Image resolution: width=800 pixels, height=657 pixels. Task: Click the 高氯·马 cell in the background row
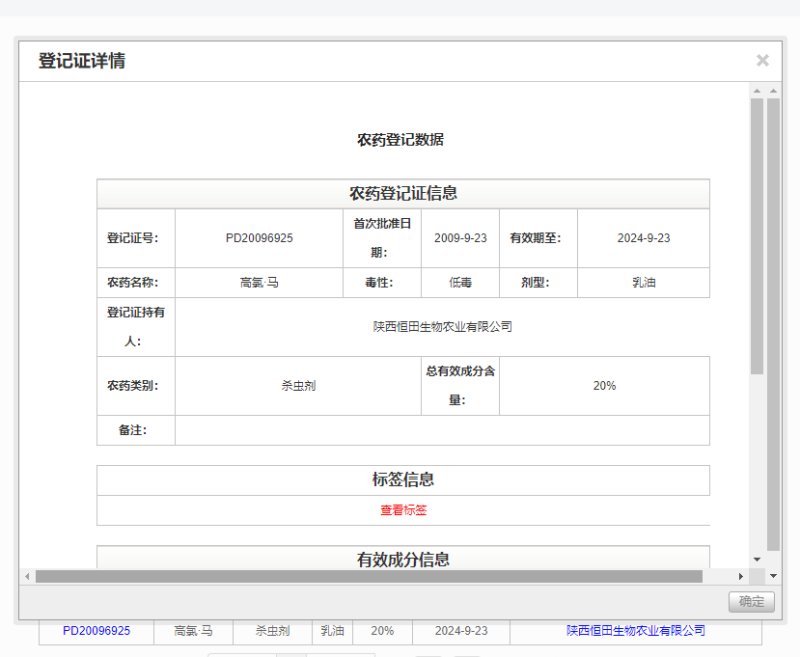pyautogui.click(x=193, y=631)
